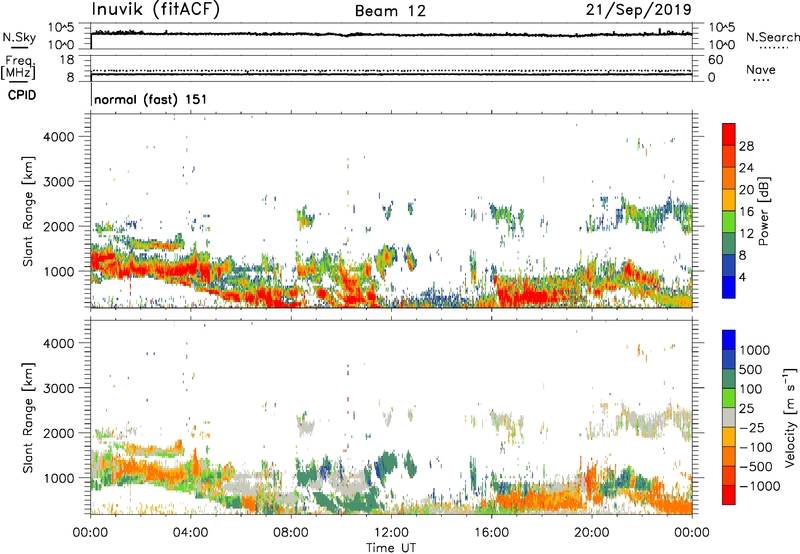Click the 3000 km tick on the power panel
Screen dimensions: 800x554
point(59,182)
